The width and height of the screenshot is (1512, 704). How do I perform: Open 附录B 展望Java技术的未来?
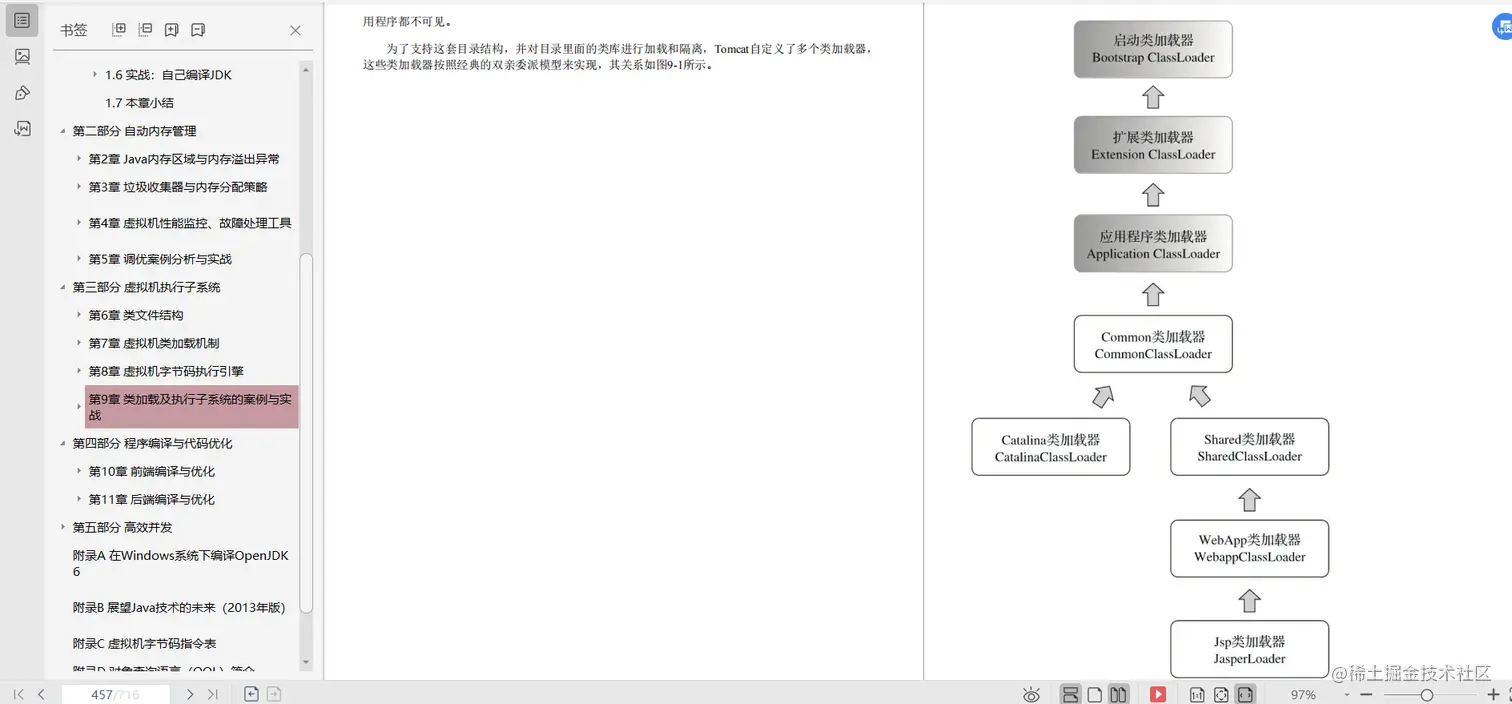coord(179,607)
